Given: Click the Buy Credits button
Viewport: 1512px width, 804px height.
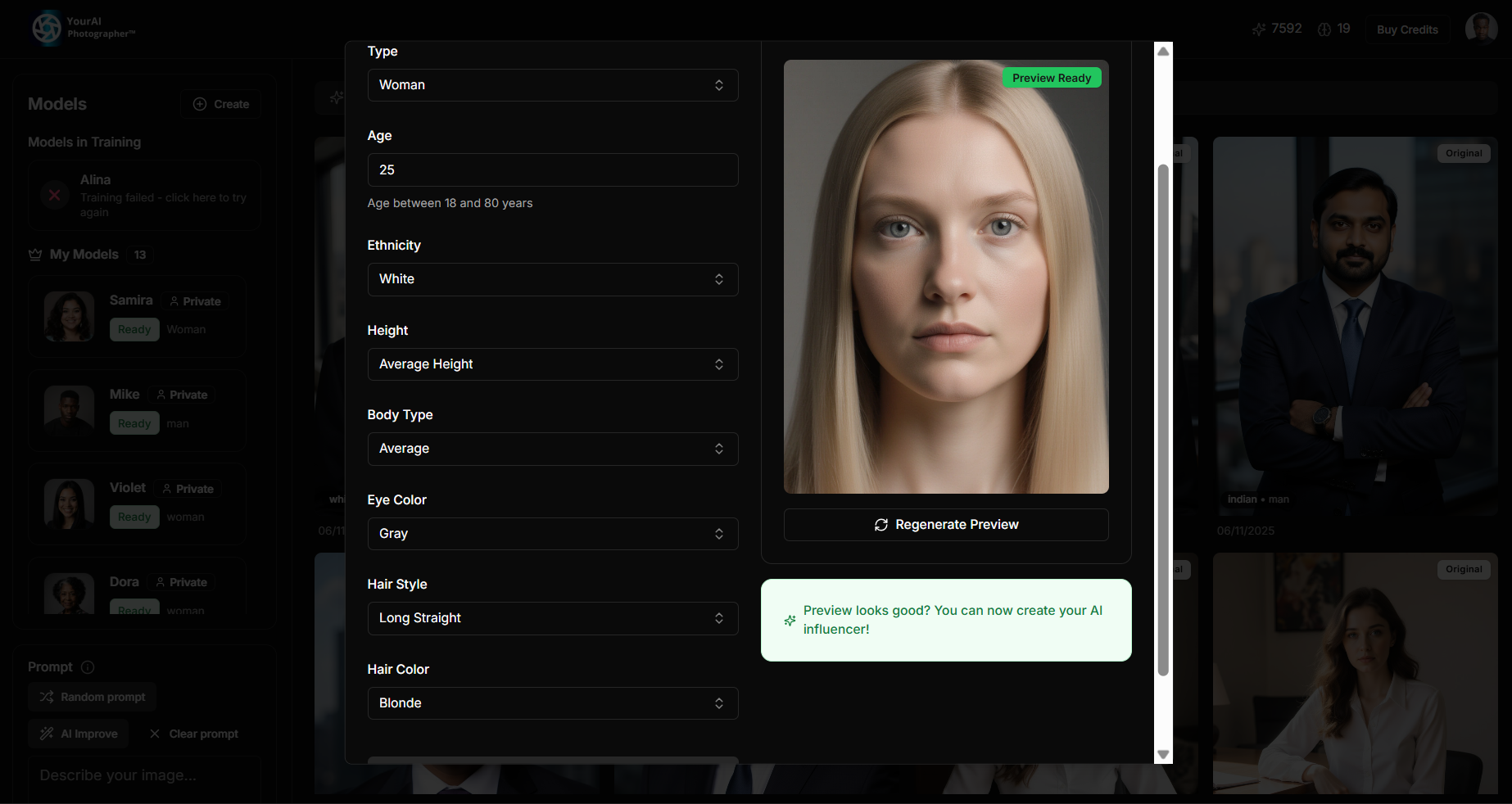Looking at the screenshot, I should (1407, 29).
